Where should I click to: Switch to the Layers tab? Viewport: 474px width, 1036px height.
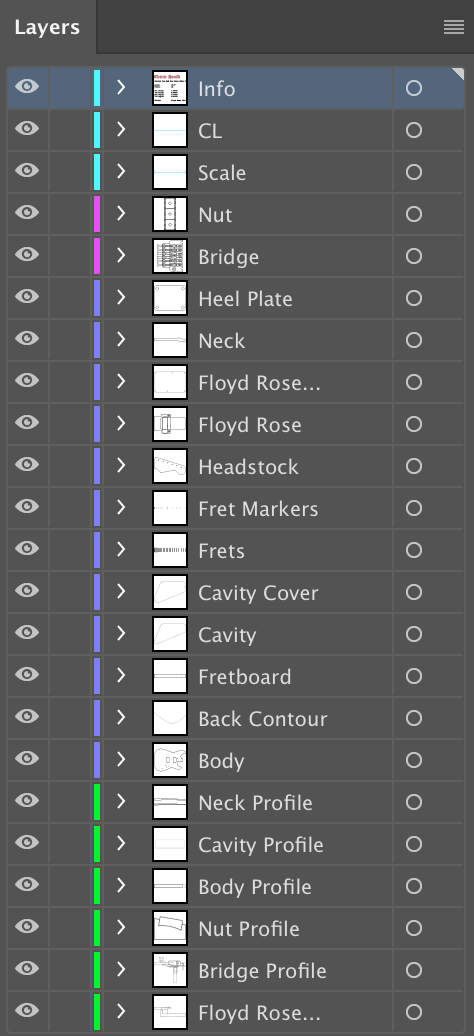[47, 27]
